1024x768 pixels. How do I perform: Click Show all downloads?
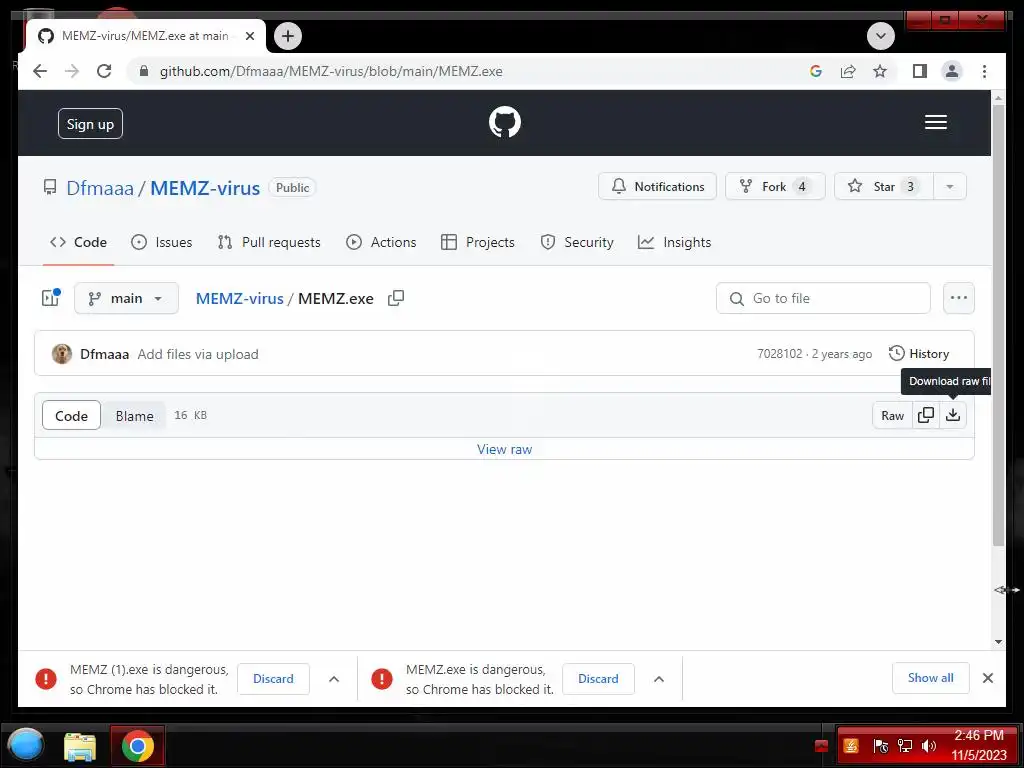click(x=931, y=678)
